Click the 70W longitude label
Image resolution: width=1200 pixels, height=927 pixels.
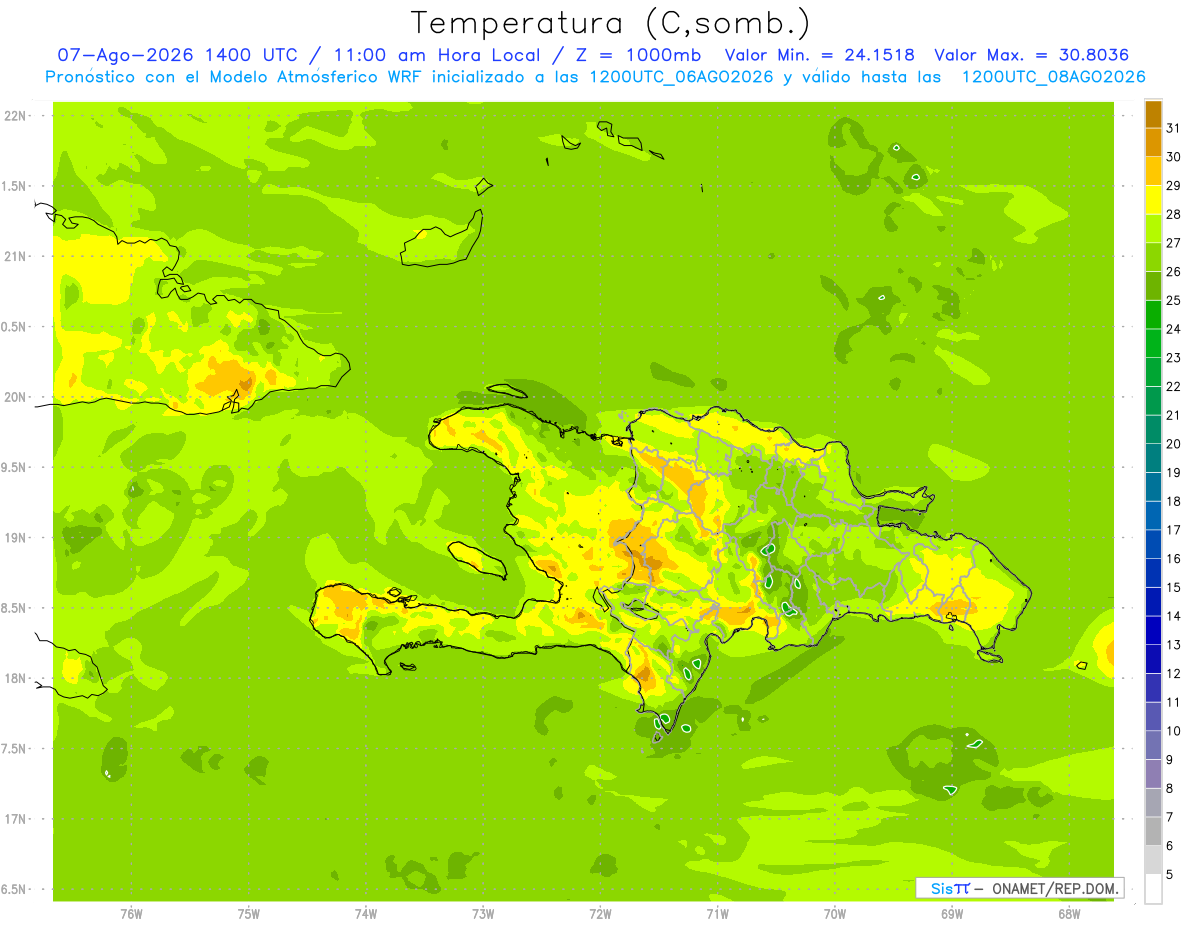click(x=835, y=914)
